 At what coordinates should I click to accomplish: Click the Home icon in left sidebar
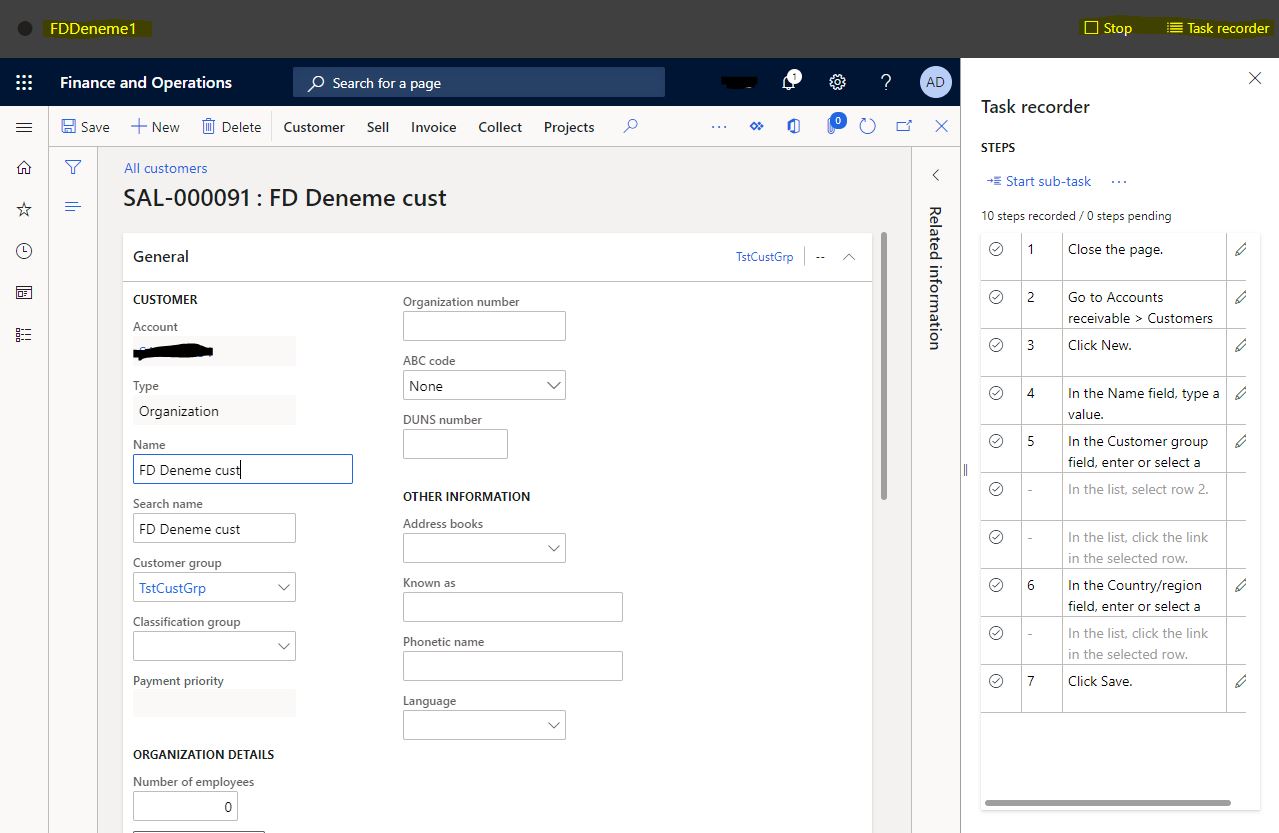click(x=24, y=168)
